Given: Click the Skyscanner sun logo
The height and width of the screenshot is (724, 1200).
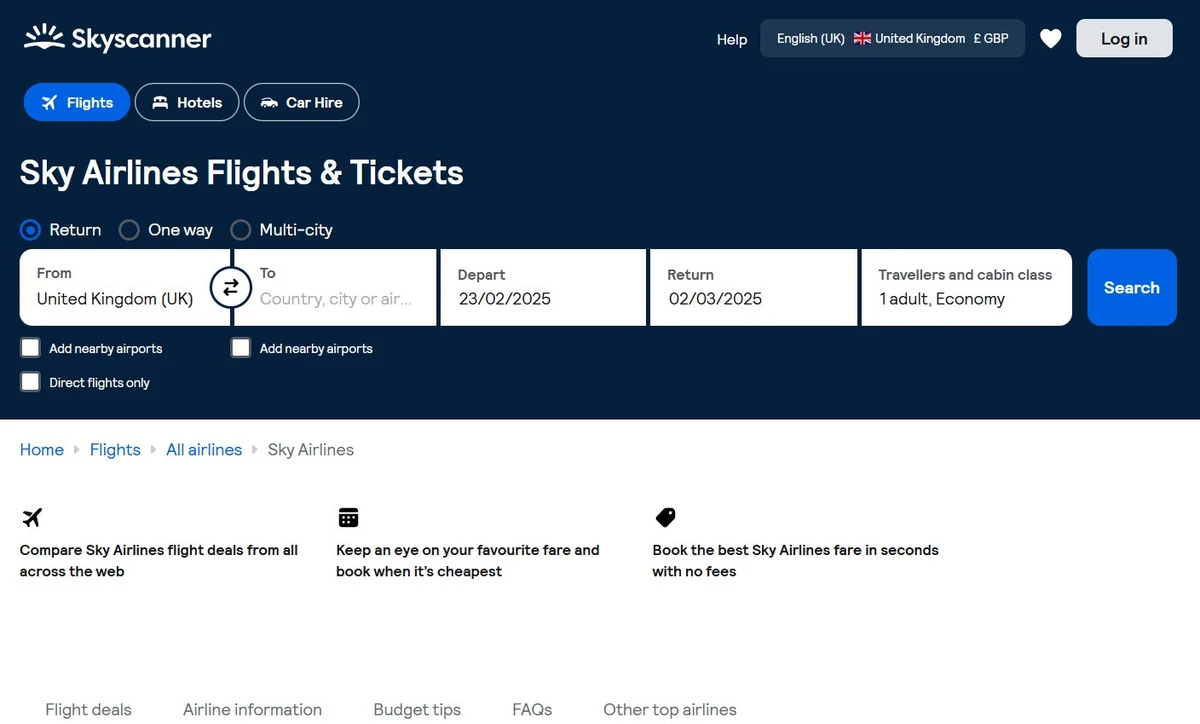Looking at the screenshot, I should (44, 38).
